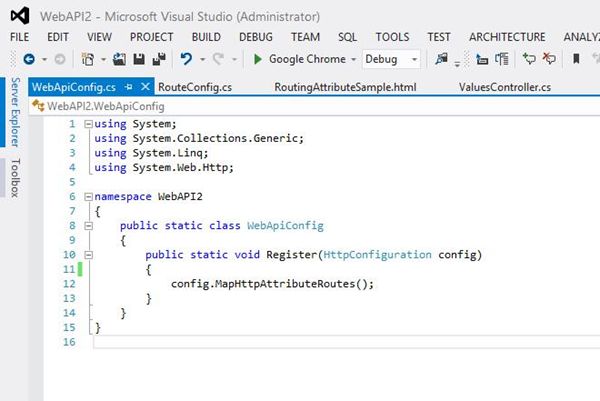
Task: Open the Redo history dropdown
Action: [x=234, y=59]
